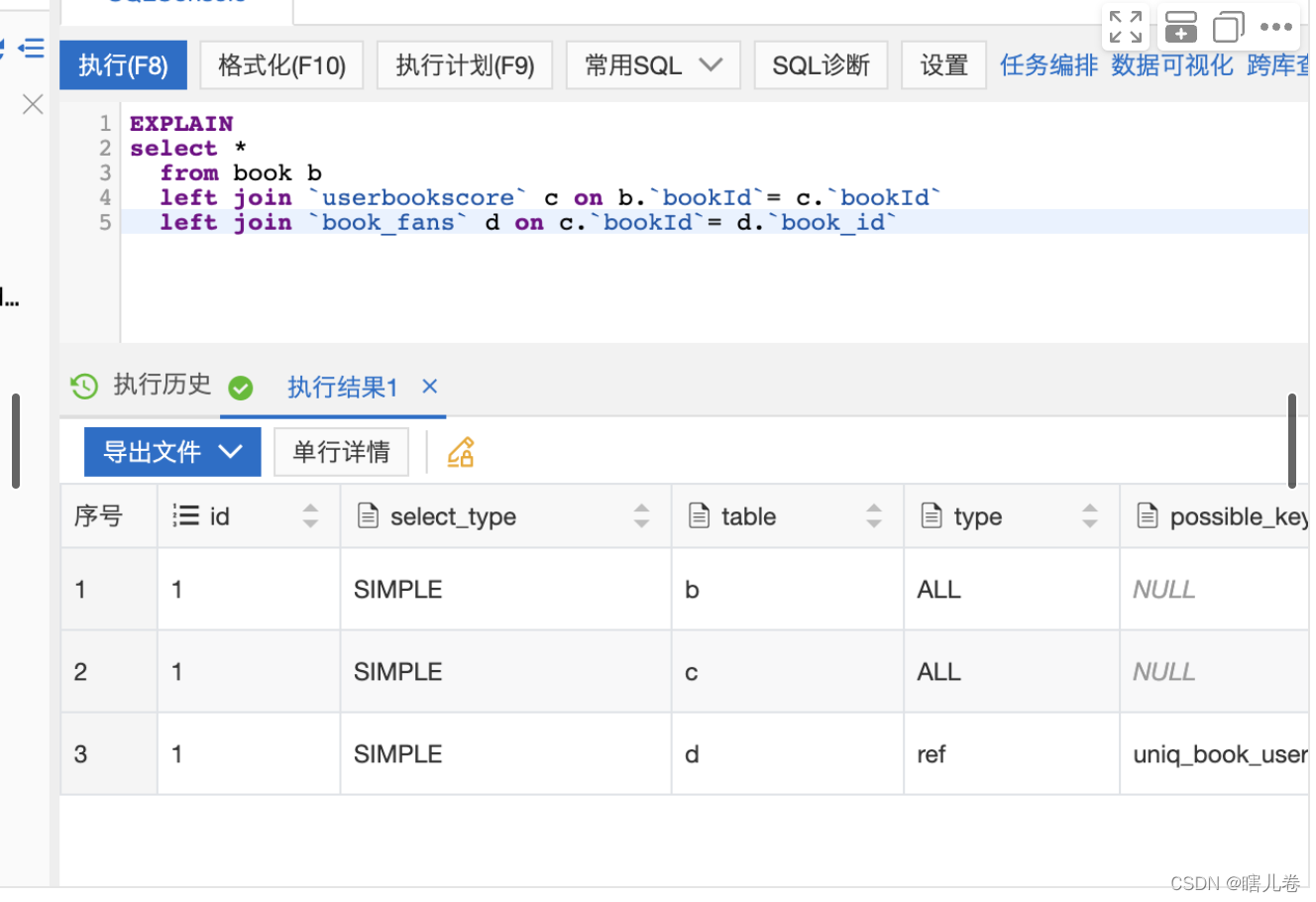The image size is (1316, 902).
Task: Click the duplicate window icon
Action: (x=1229, y=27)
